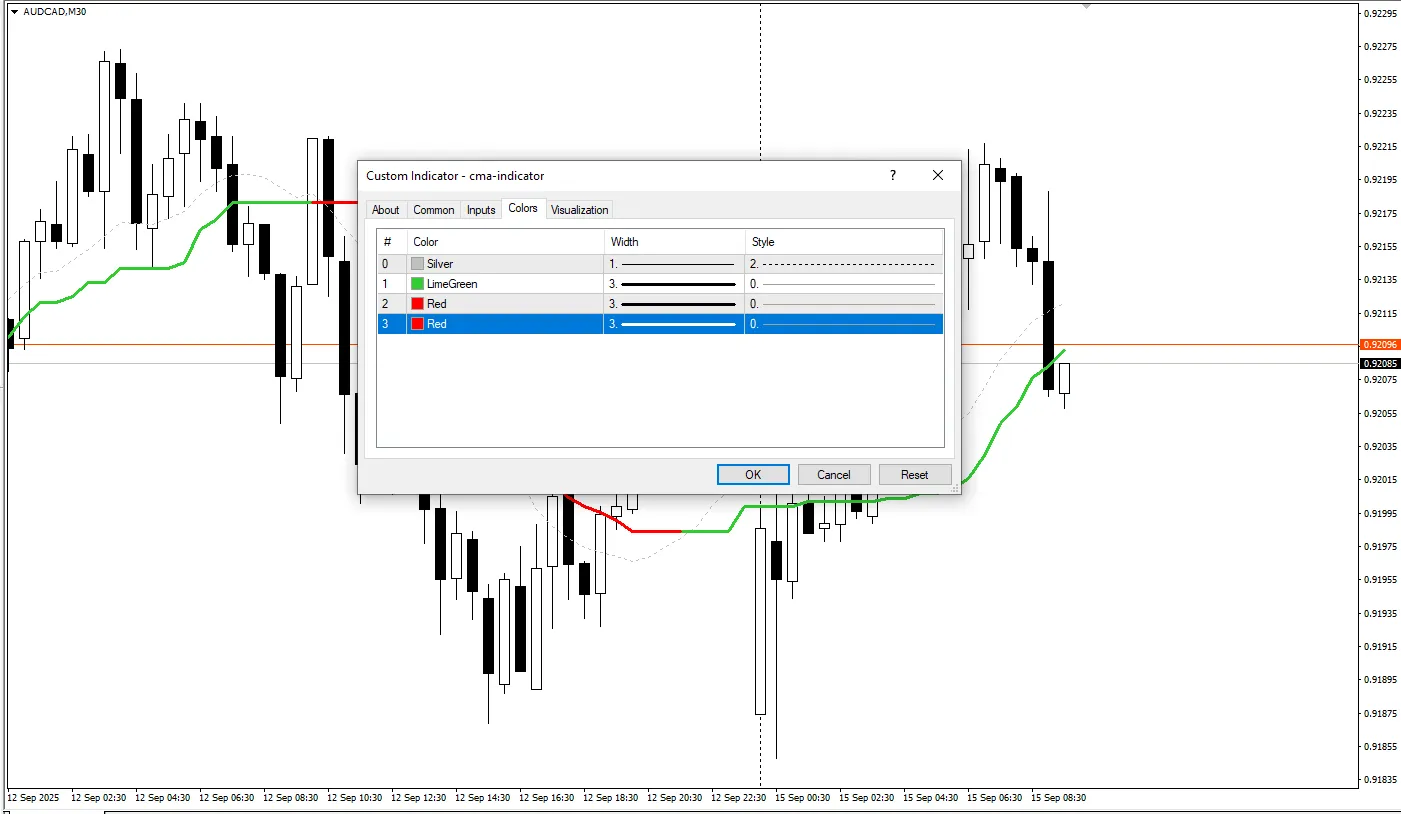This screenshot has height=814, width=1401.
Task: Select the Colors tab
Action: coord(523,208)
